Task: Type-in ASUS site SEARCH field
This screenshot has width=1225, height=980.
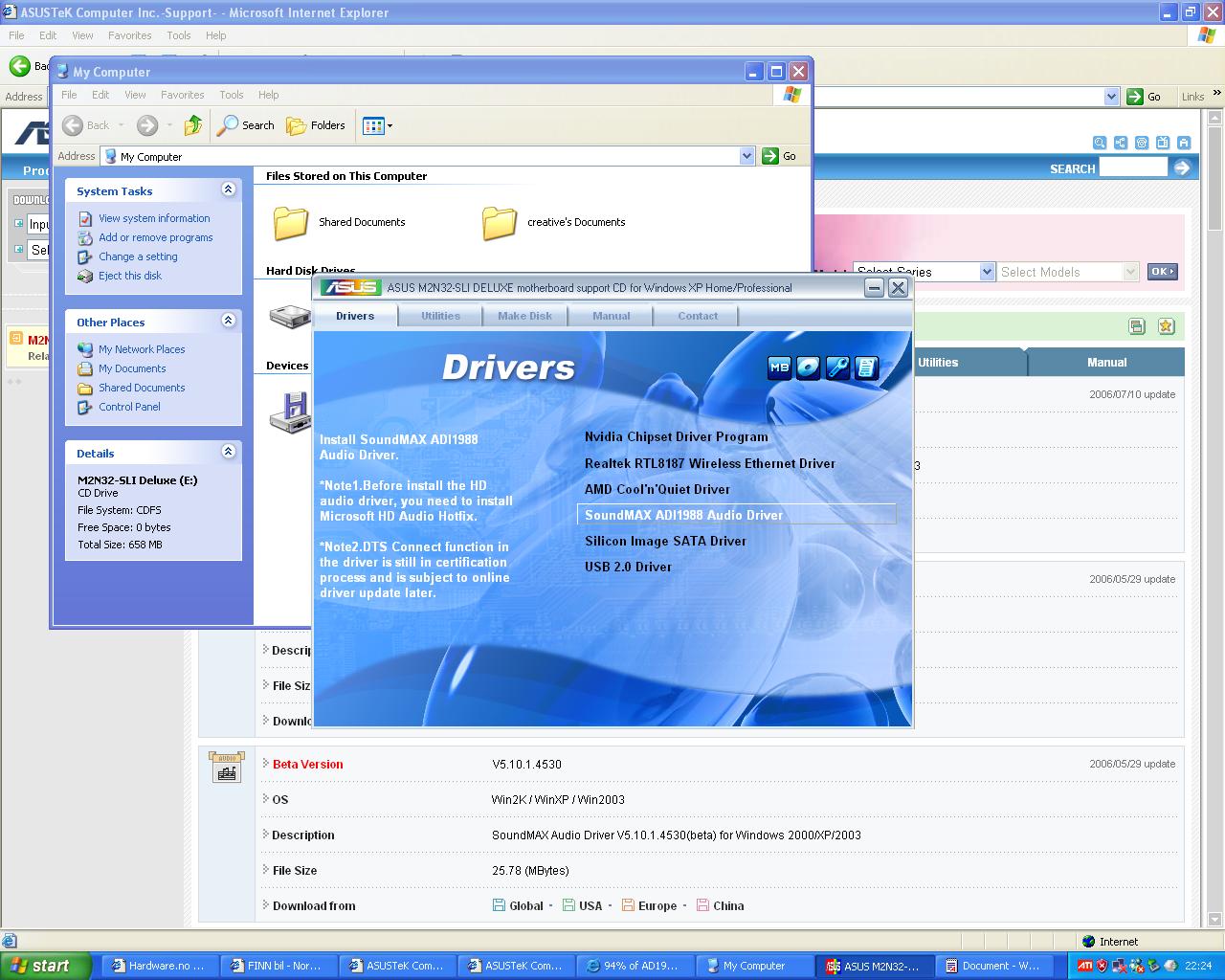Action: pyautogui.click(x=1133, y=167)
